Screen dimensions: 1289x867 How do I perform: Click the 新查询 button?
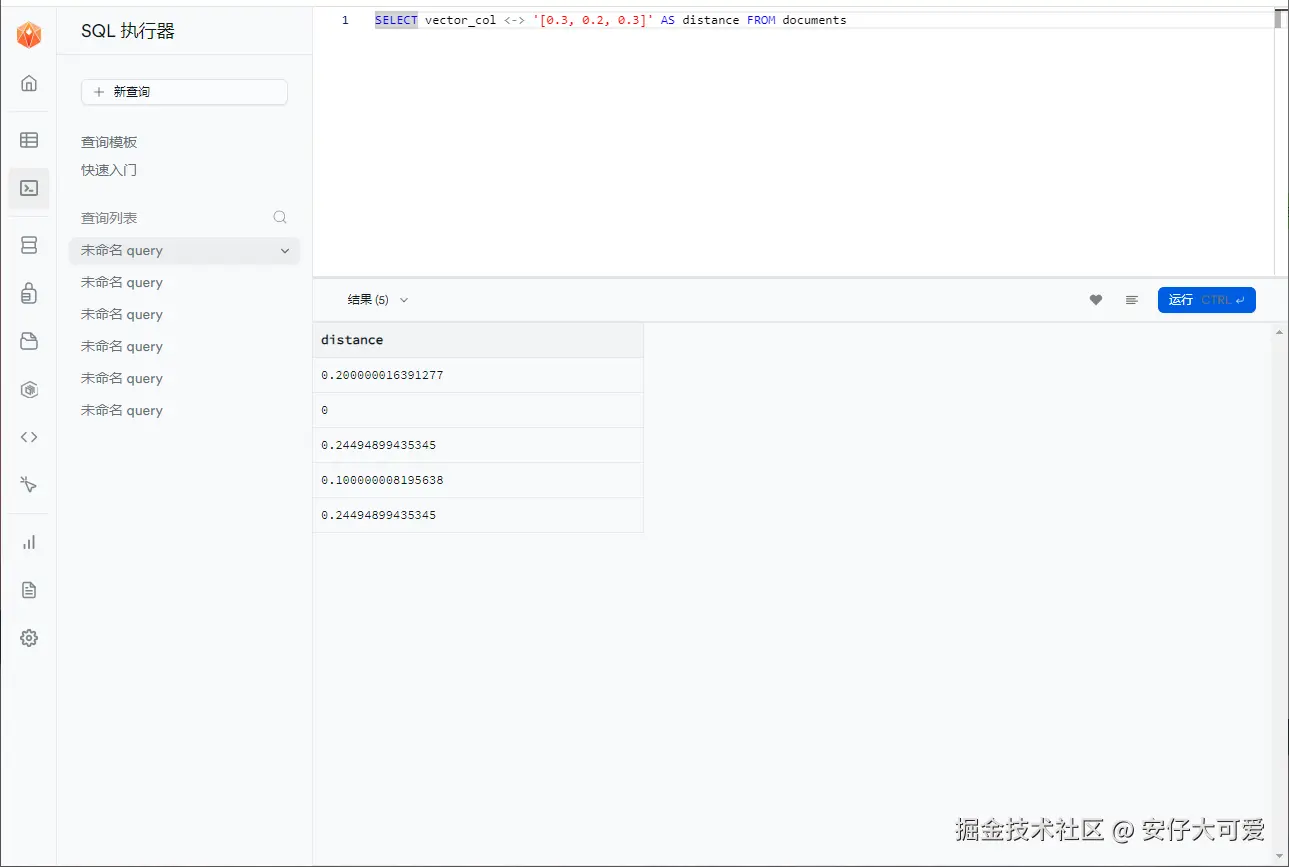tap(184, 92)
